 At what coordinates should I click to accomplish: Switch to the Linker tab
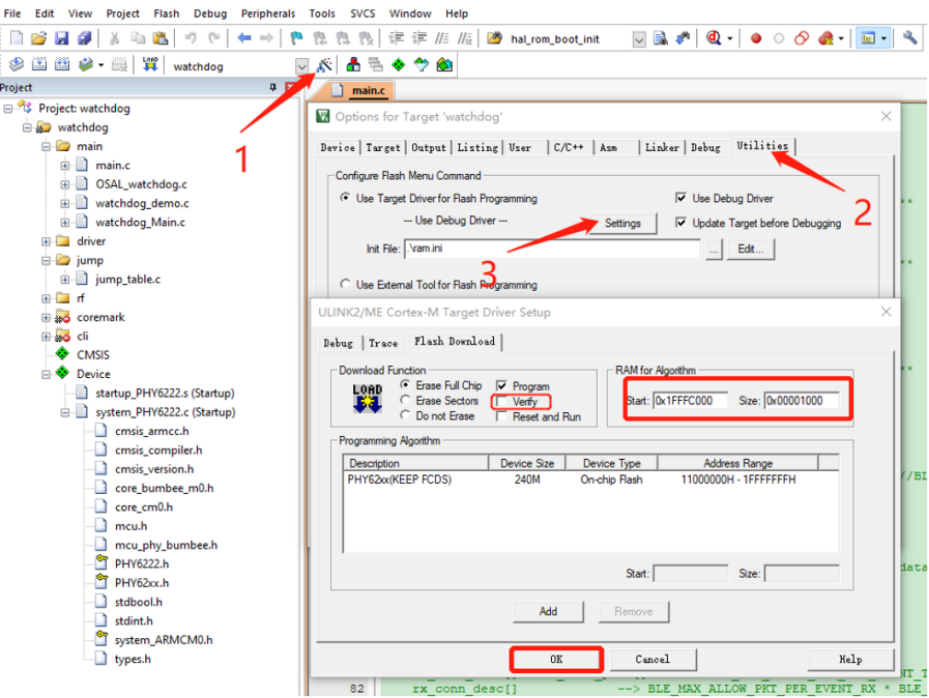(662, 148)
